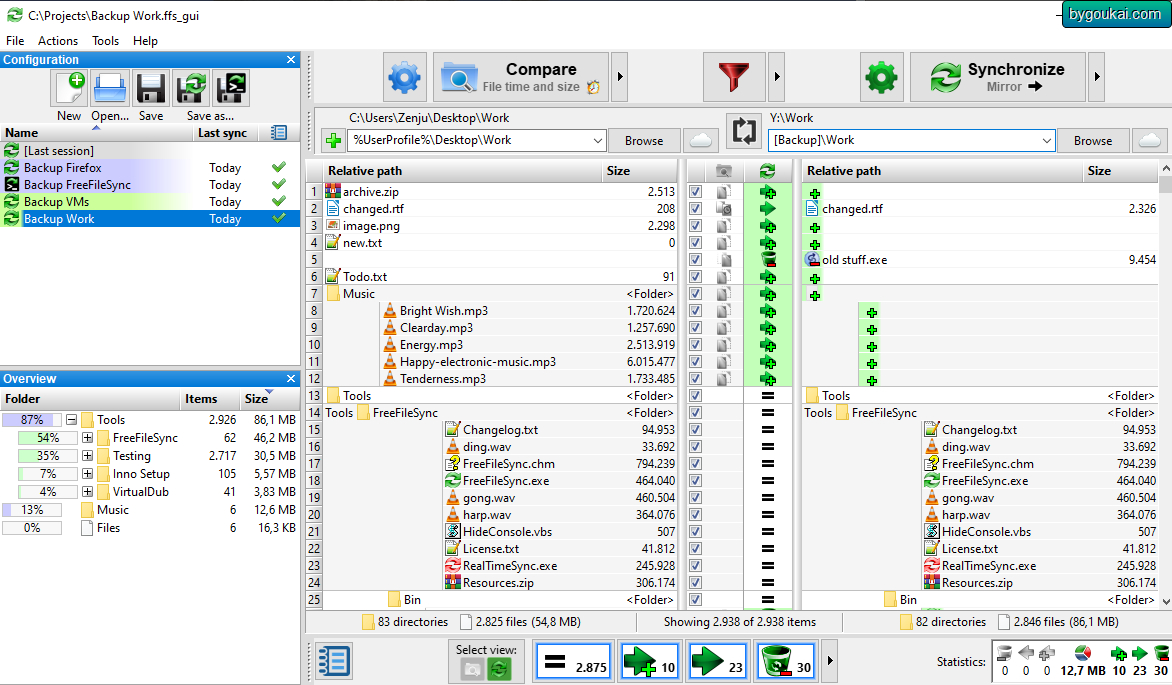This screenshot has width=1172, height=685.
Task: Uncheck the checkbox for image.png row
Action: coord(696,226)
